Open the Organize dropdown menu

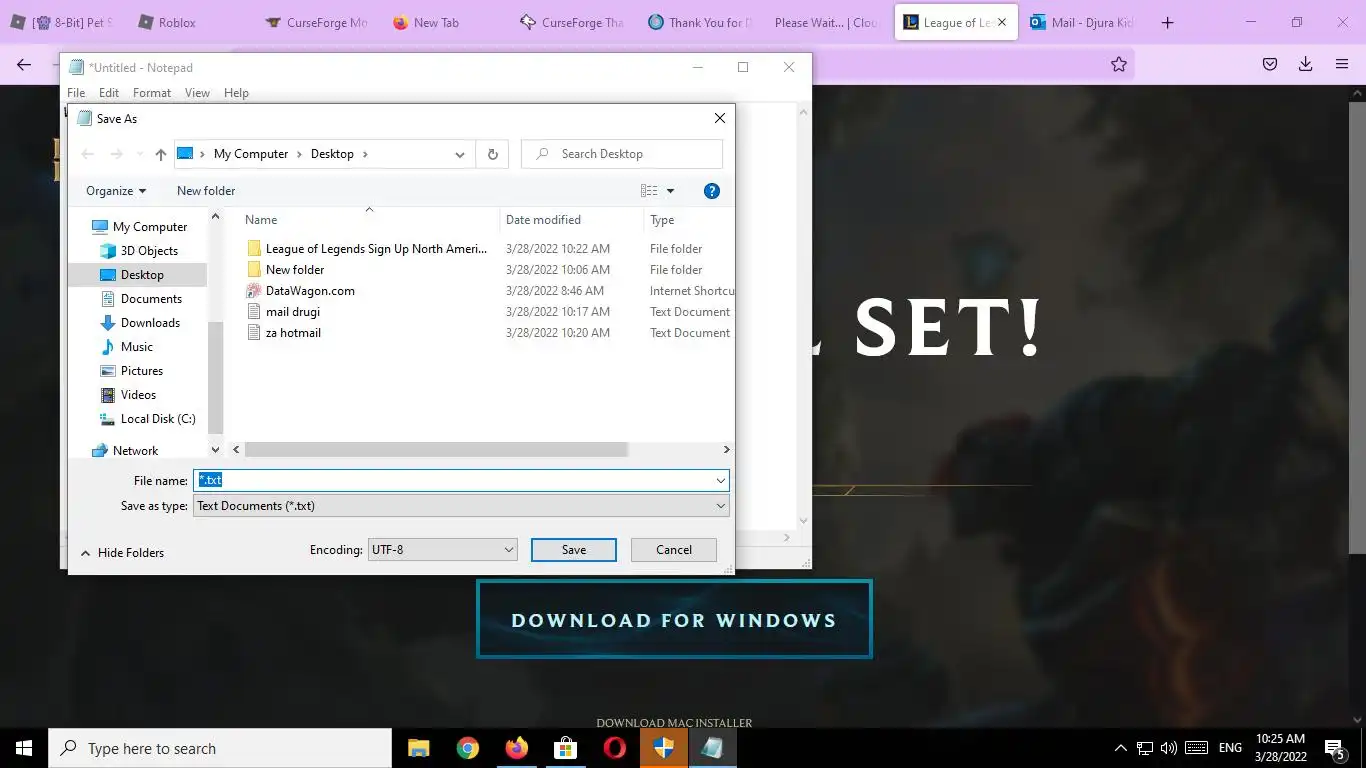pyautogui.click(x=116, y=191)
